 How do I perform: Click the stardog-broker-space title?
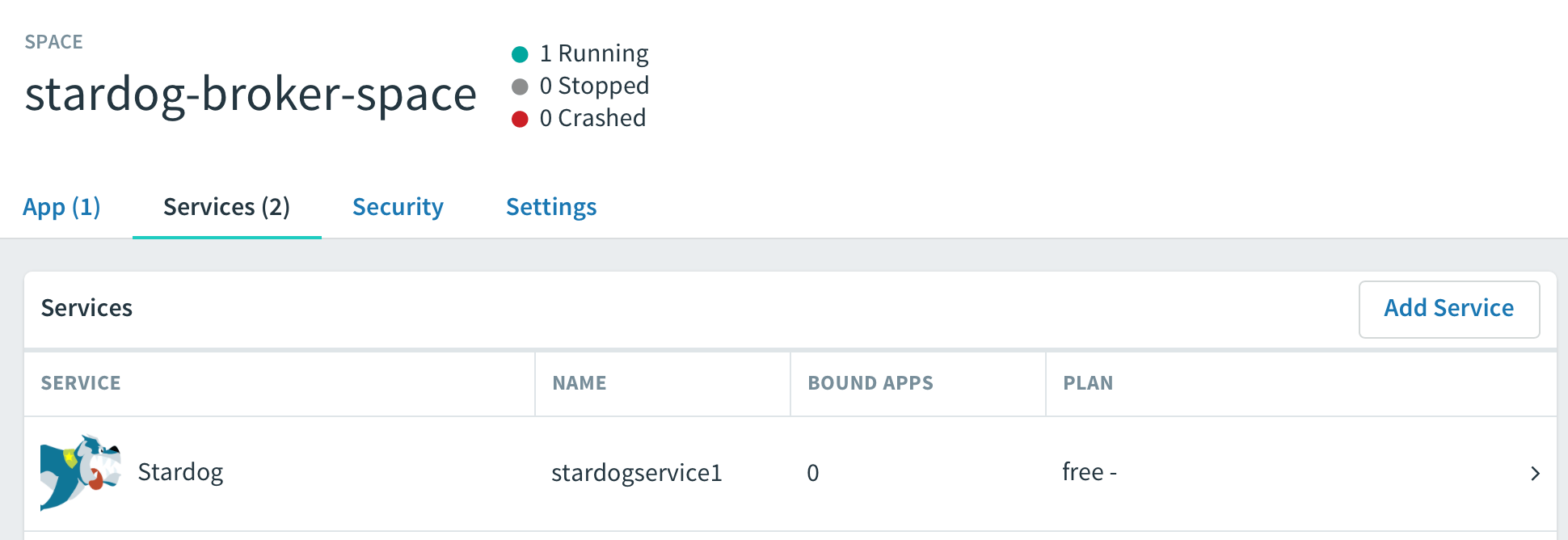pos(251,95)
